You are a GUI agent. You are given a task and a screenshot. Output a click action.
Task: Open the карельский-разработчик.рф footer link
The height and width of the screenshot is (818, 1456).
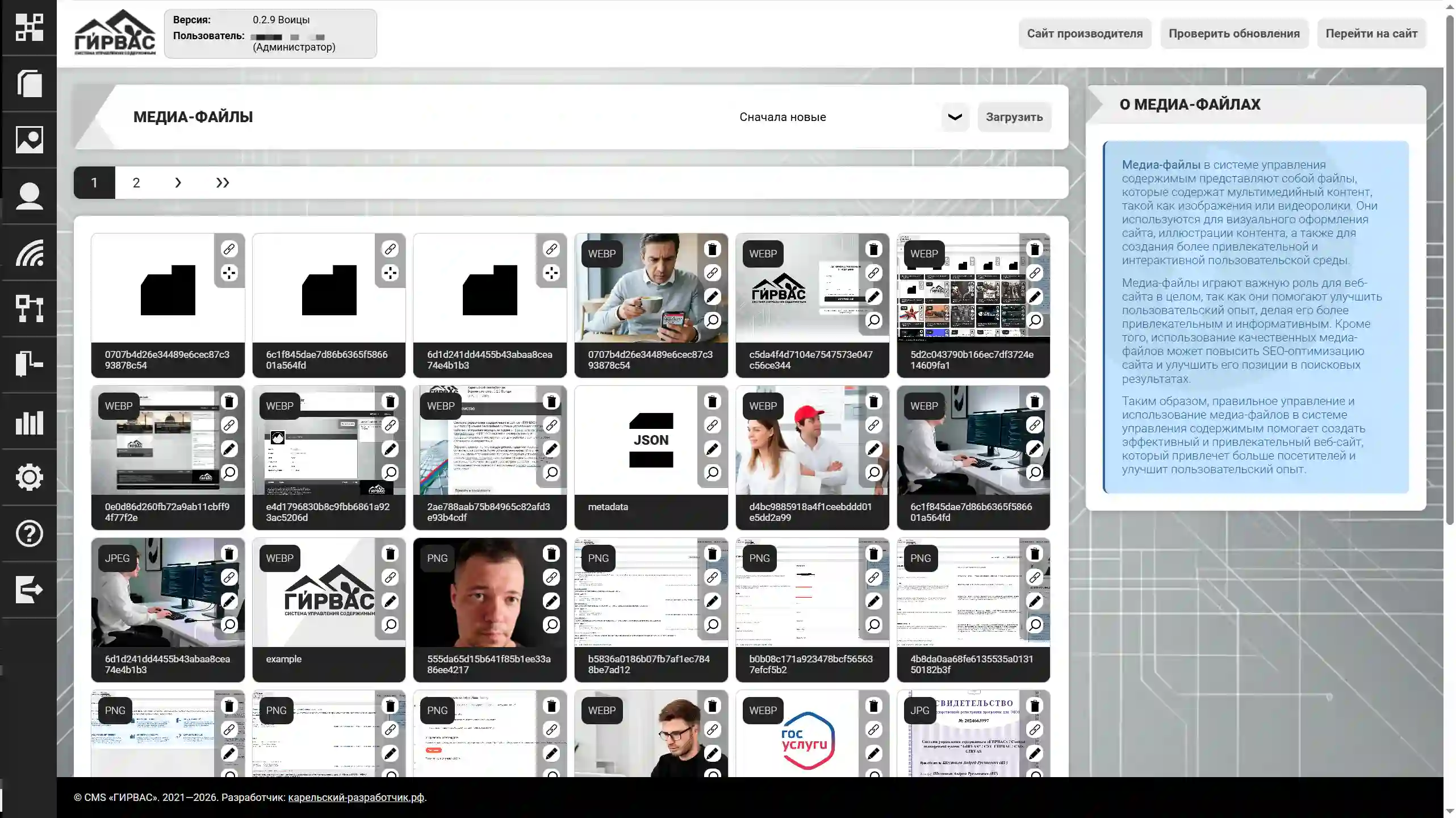356,798
